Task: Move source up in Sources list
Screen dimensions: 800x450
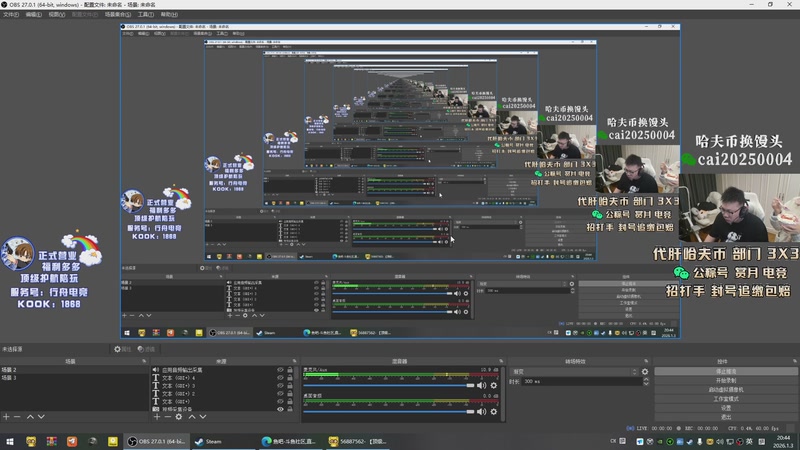Action: pyautogui.click(x=192, y=417)
